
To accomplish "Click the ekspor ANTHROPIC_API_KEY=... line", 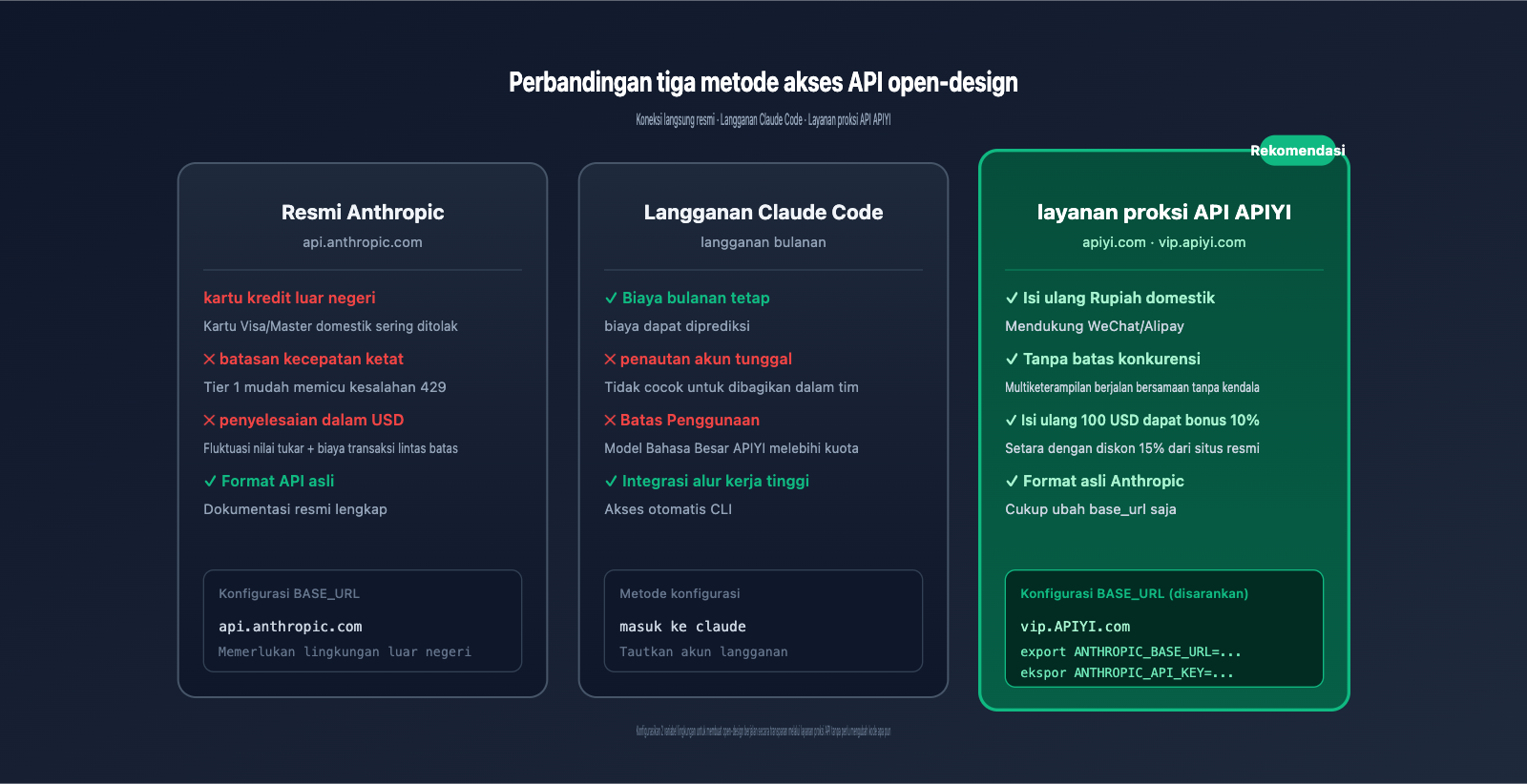I will coord(1127,673).
